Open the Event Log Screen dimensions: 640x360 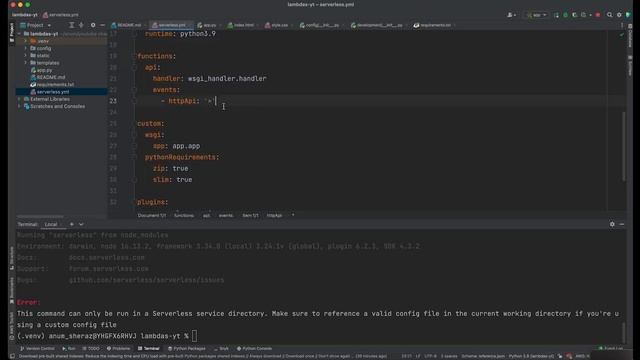pos(611,349)
